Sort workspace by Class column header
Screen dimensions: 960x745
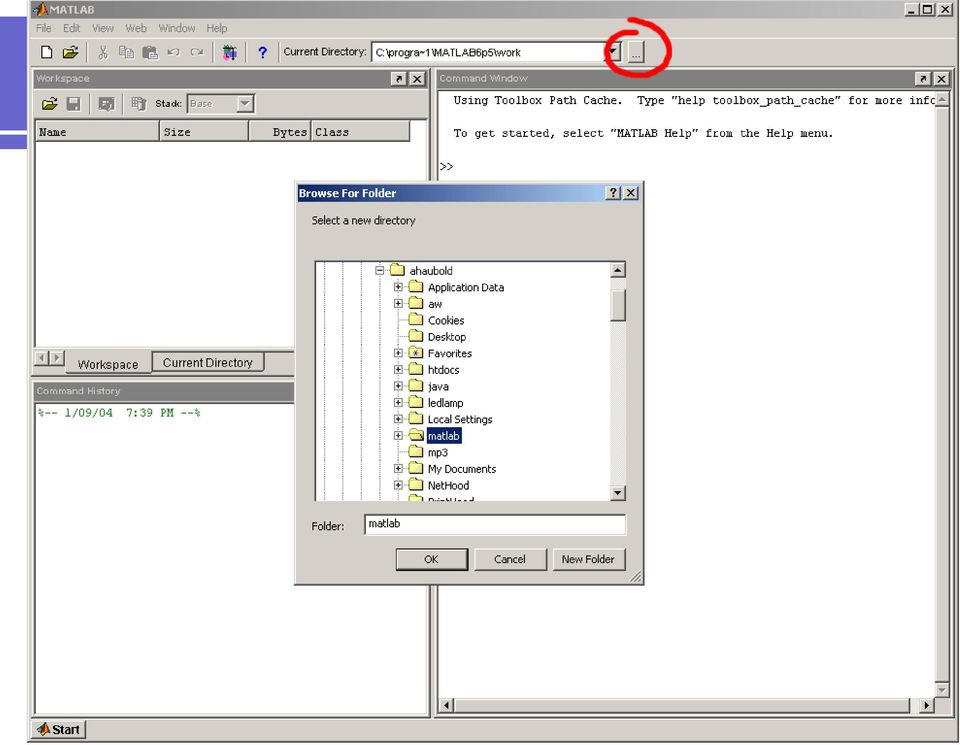(x=360, y=132)
